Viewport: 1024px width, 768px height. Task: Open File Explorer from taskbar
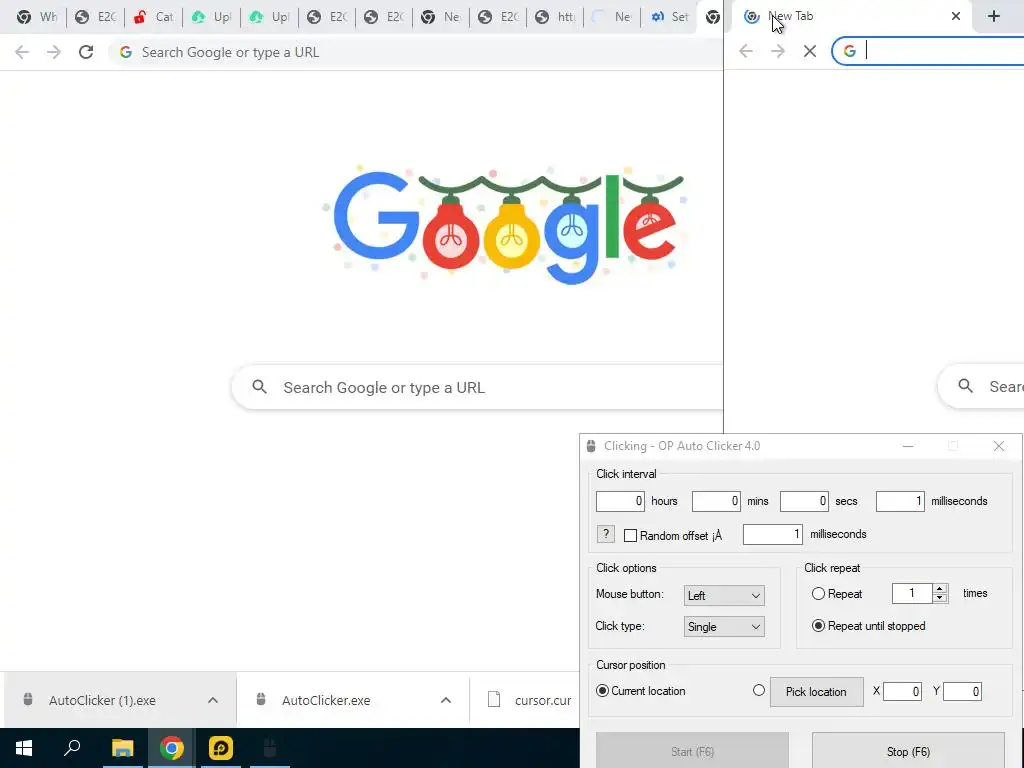[122, 748]
